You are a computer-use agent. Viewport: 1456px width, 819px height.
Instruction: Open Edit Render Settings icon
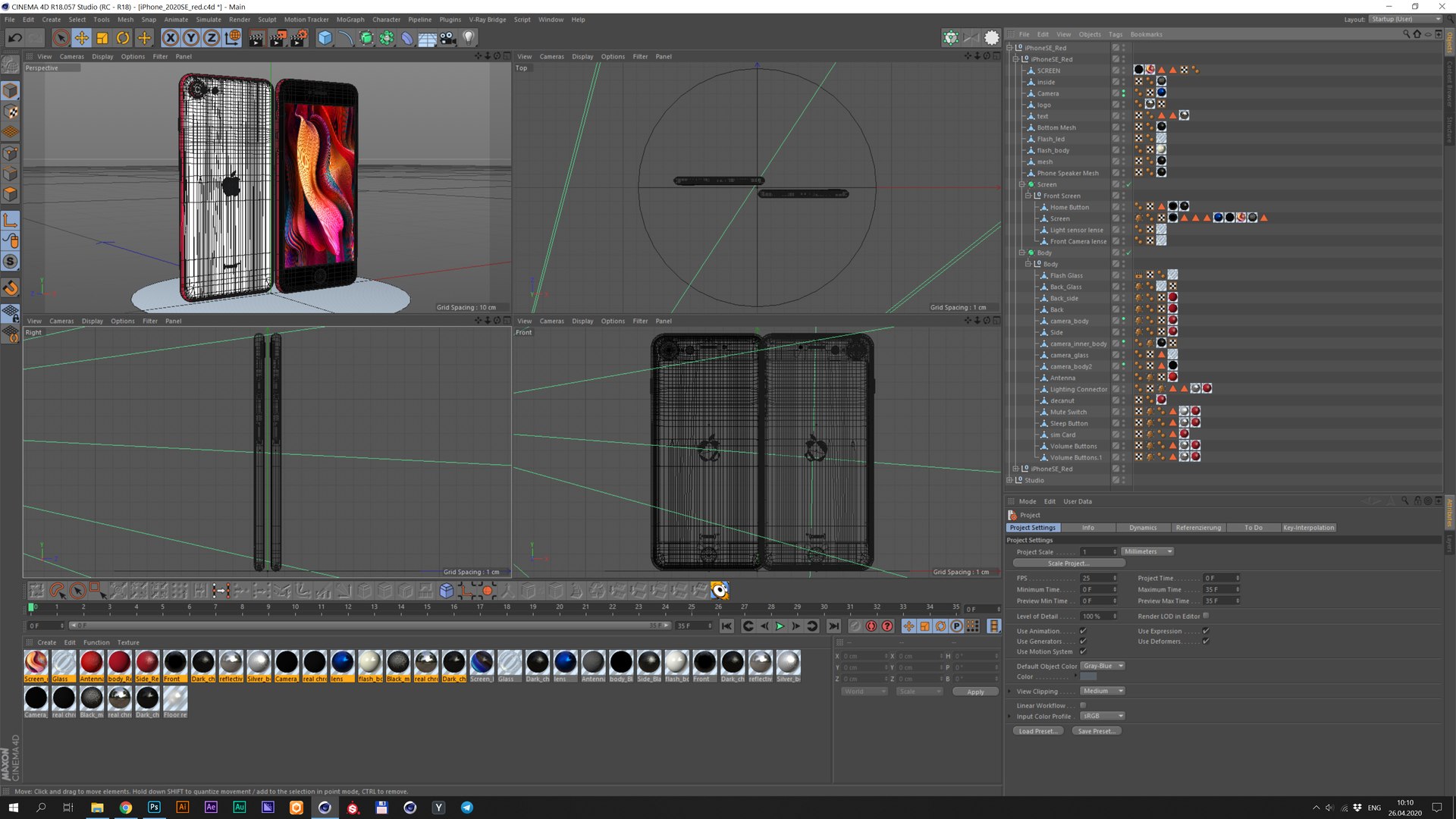coord(299,37)
